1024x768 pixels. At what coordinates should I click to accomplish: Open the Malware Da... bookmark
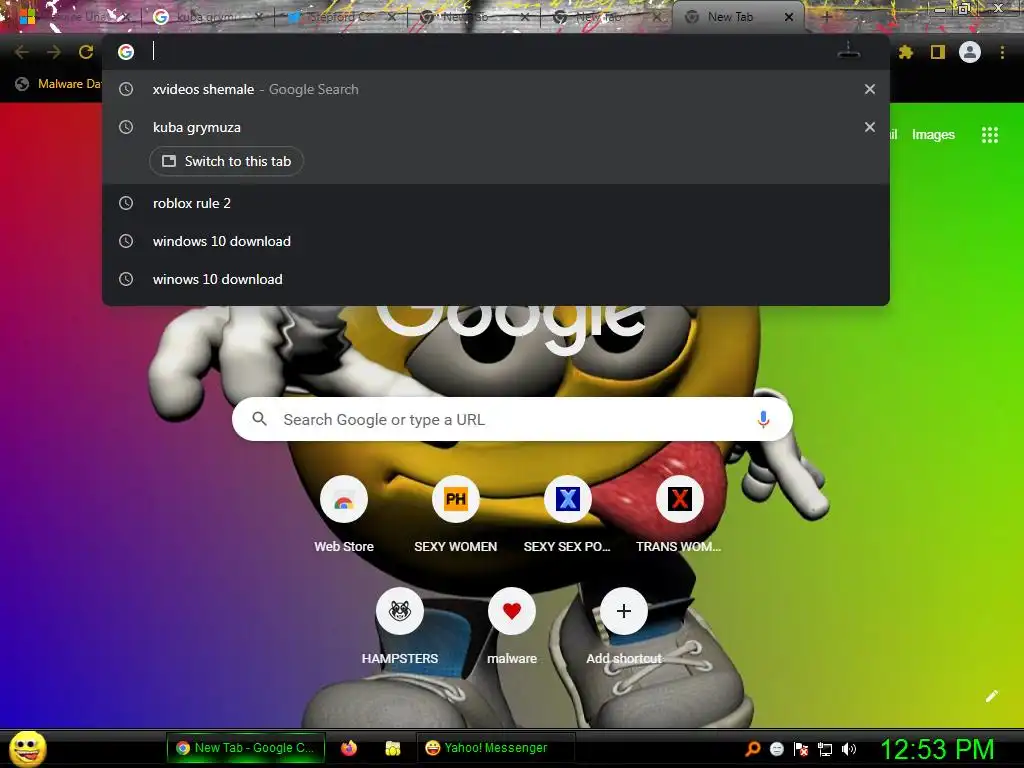[59, 84]
